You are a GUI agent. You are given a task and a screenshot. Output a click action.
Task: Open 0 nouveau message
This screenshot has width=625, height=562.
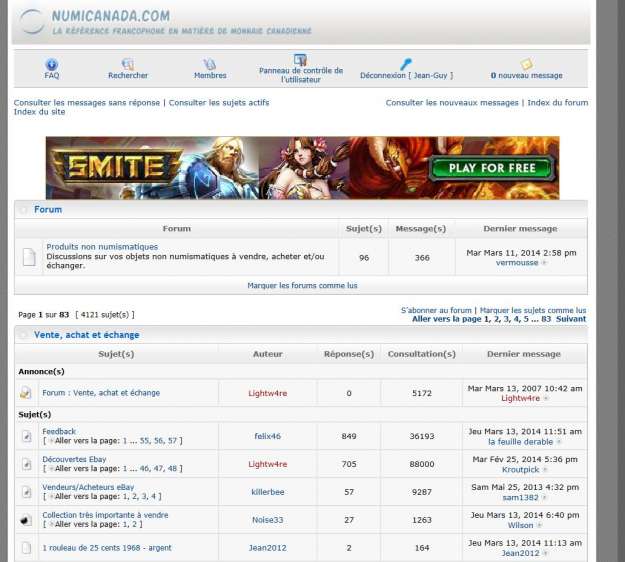(527, 75)
